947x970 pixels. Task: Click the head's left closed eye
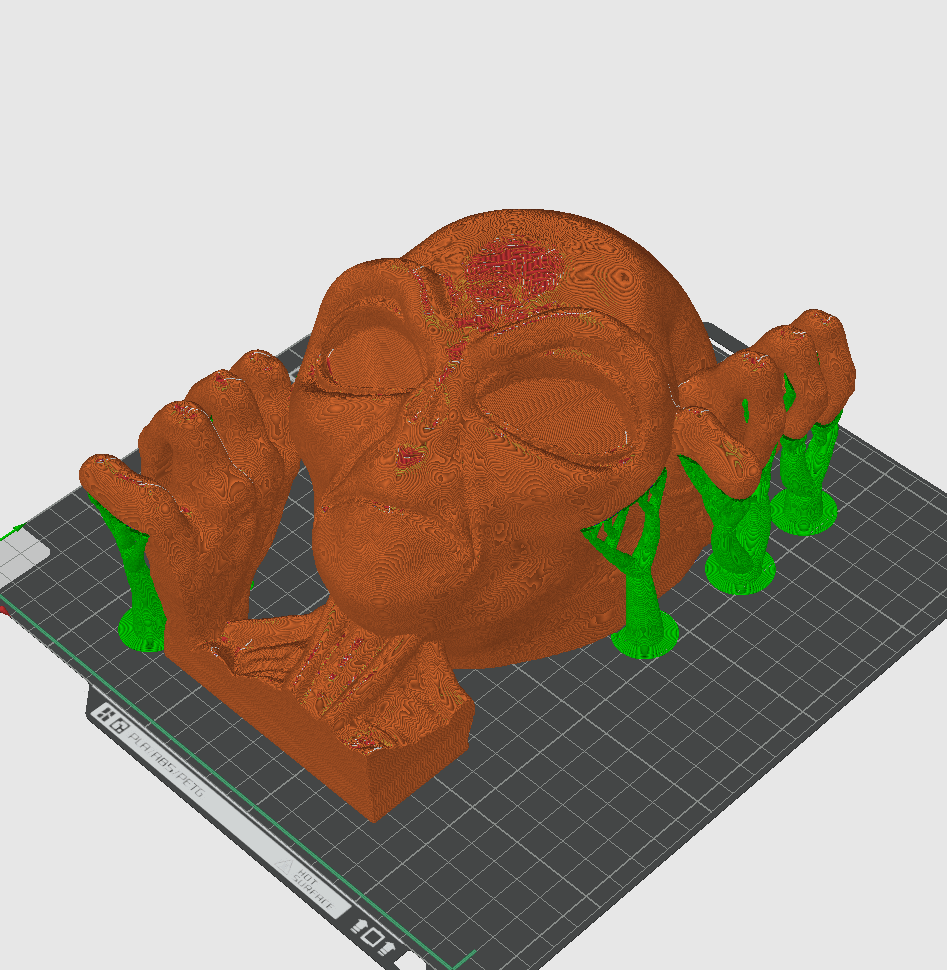click(375, 361)
